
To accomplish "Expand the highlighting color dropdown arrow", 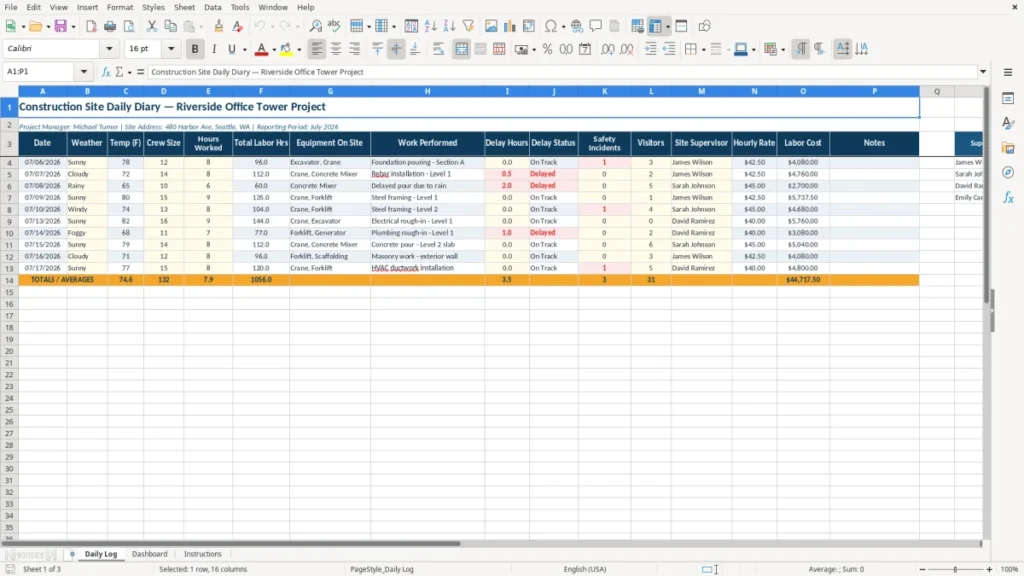I will [299, 50].
